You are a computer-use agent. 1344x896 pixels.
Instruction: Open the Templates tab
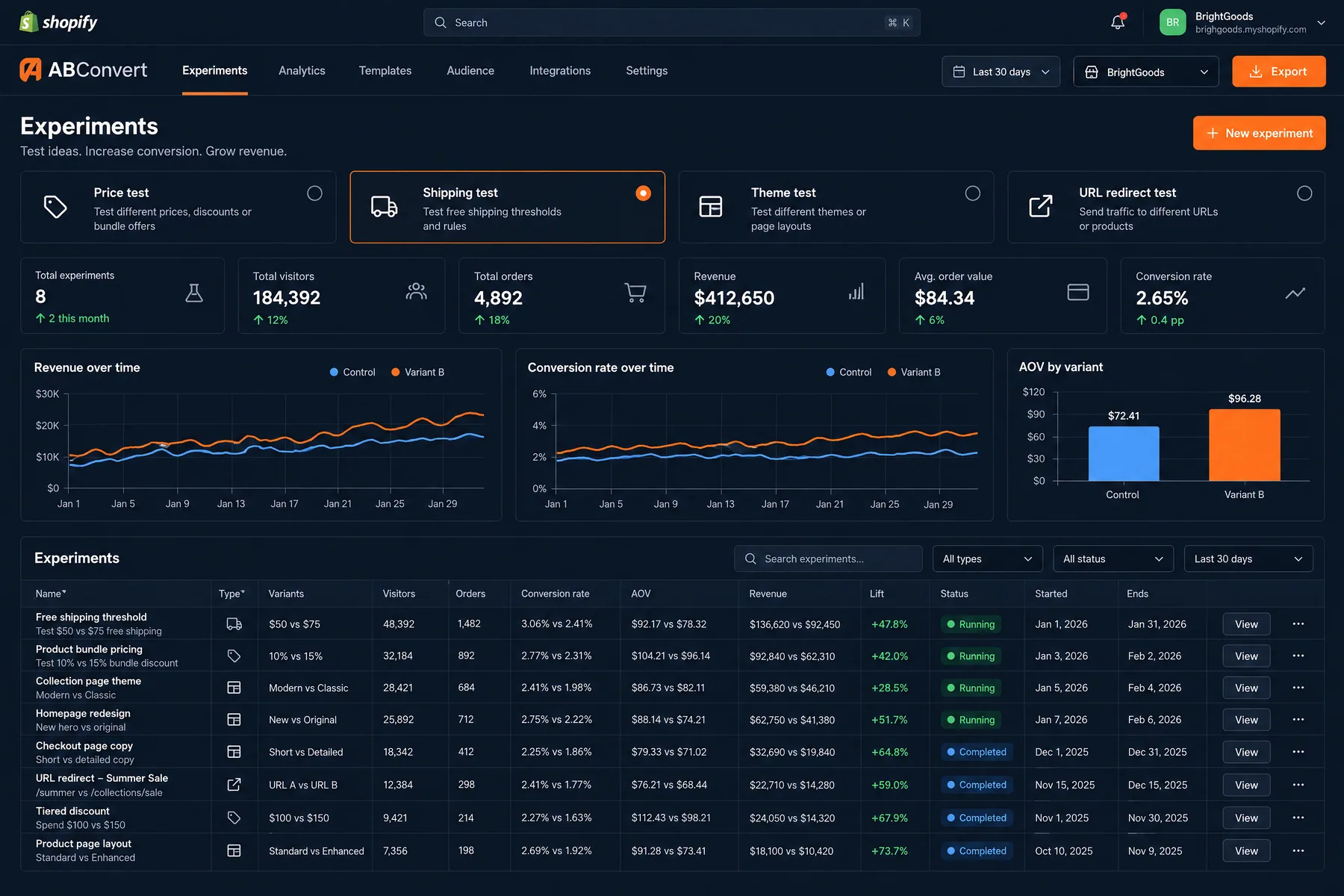(385, 70)
